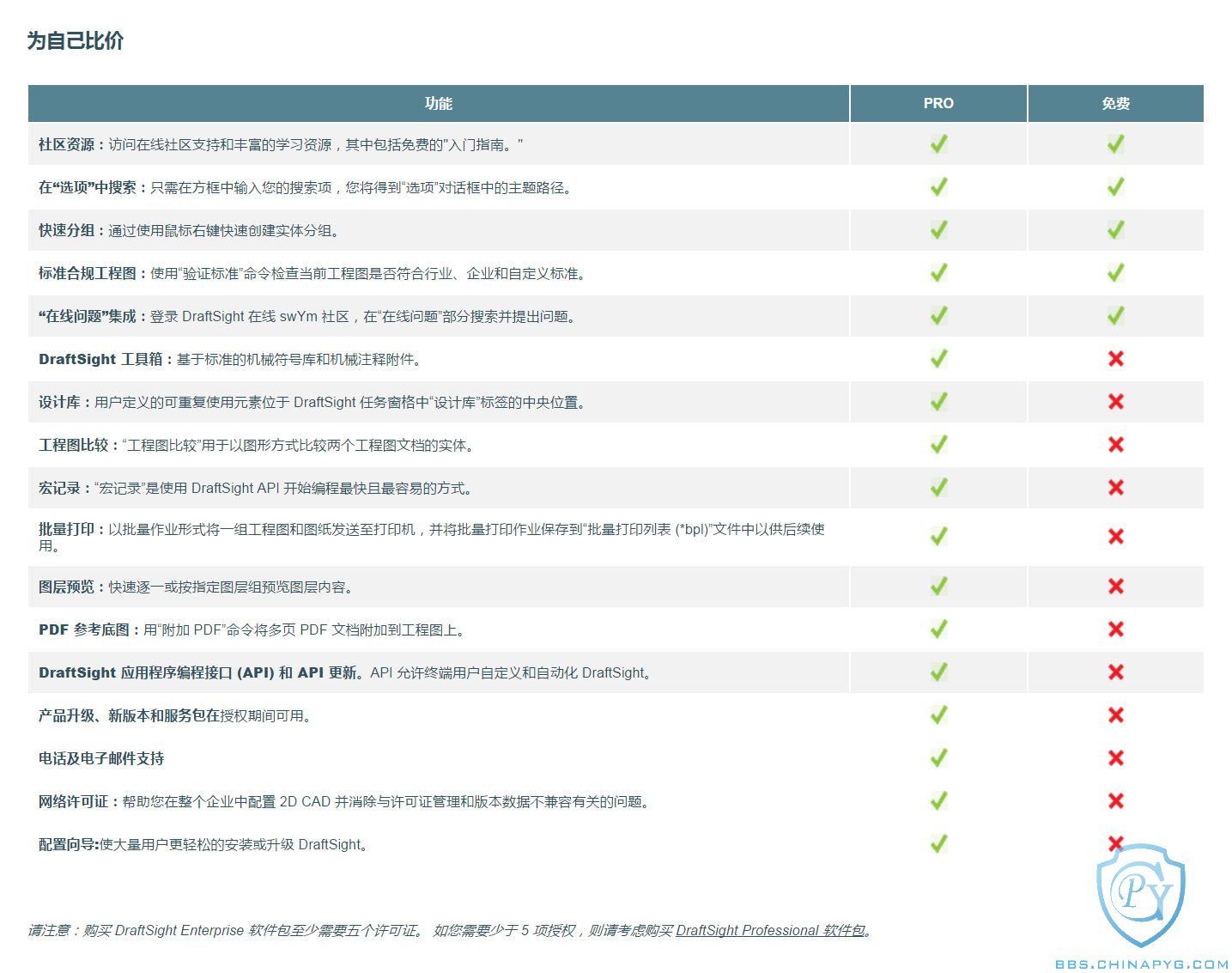Image resolution: width=1232 pixels, height=973 pixels.
Task: Click PRO checkmark in 设计库 row
Action: tap(938, 401)
